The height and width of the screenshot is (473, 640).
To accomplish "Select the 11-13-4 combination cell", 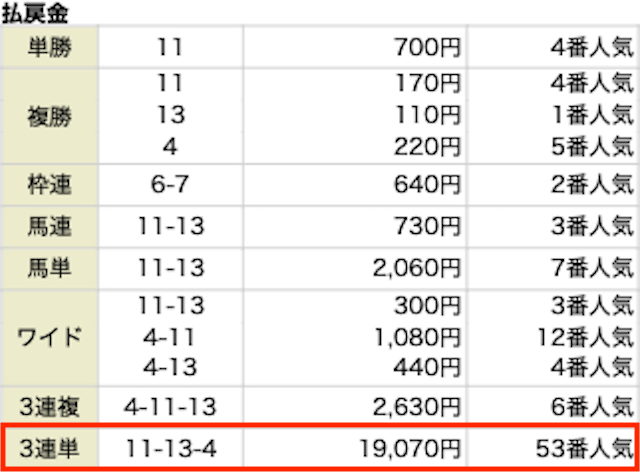I will (171, 449).
